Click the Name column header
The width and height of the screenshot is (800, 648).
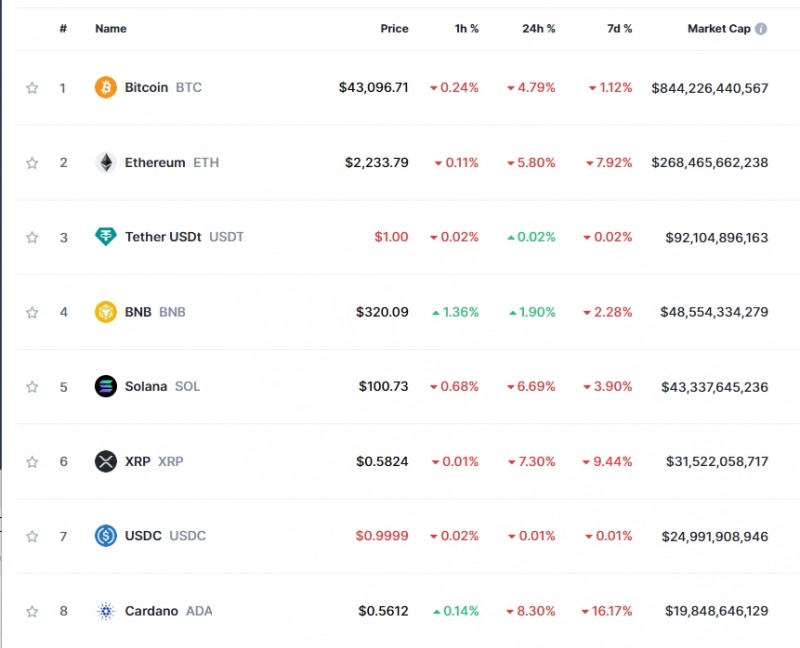click(x=110, y=28)
